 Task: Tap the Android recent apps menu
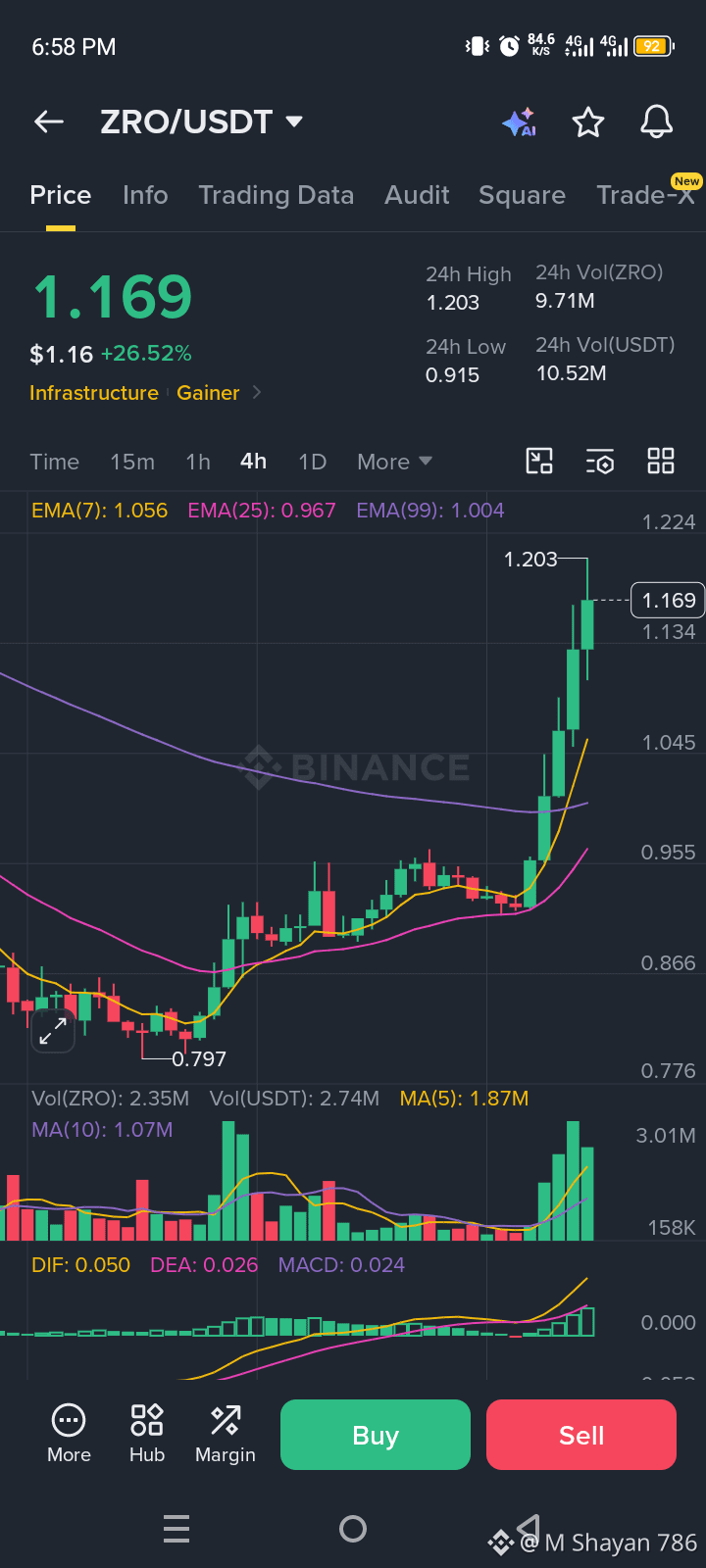(x=176, y=1529)
